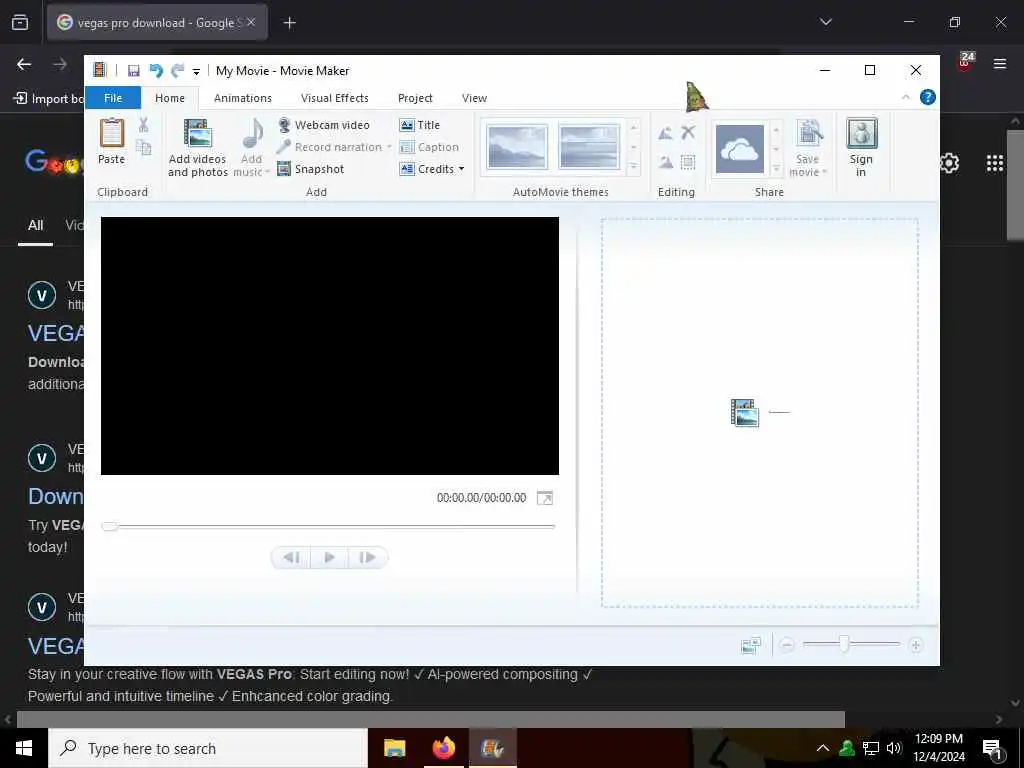Click the Cut scissors icon
Viewport: 1024px width, 768px height.
coord(143,124)
